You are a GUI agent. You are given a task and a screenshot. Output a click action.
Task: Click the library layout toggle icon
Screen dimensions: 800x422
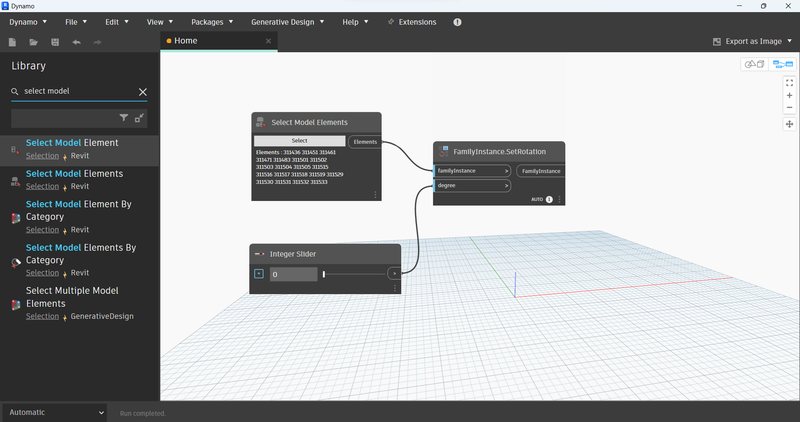[x=139, y=118]
